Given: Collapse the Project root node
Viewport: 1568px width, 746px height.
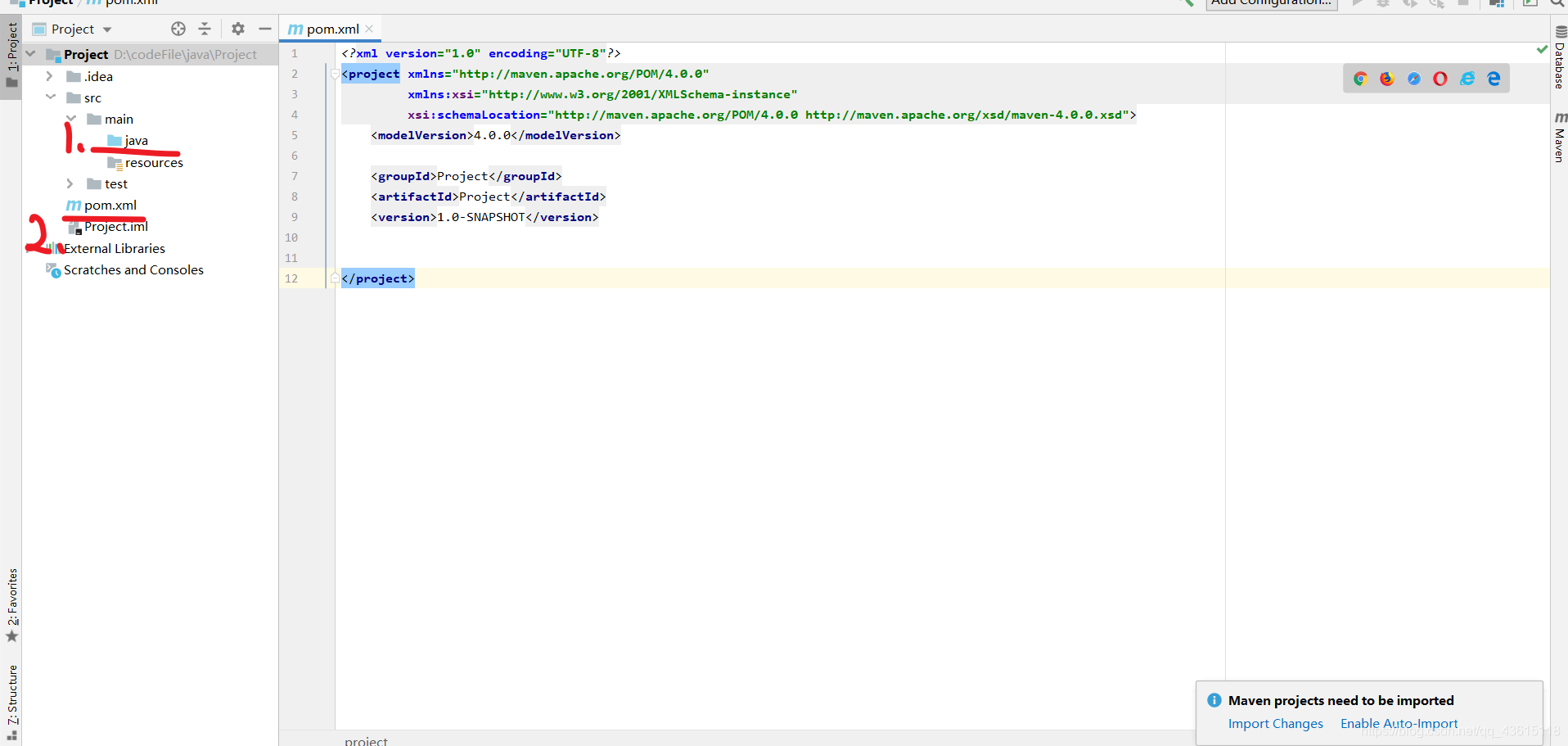Looking at the screenshot, I should click(30, 54).
